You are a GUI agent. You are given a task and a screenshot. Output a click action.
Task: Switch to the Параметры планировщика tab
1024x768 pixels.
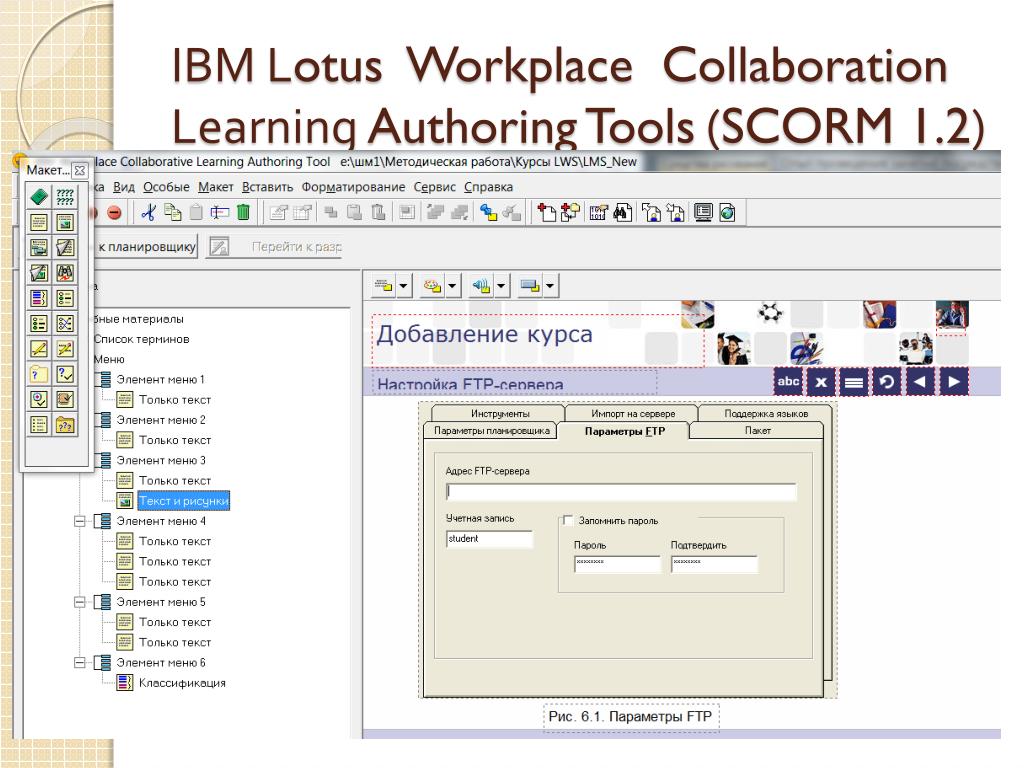tap(491, 431)
